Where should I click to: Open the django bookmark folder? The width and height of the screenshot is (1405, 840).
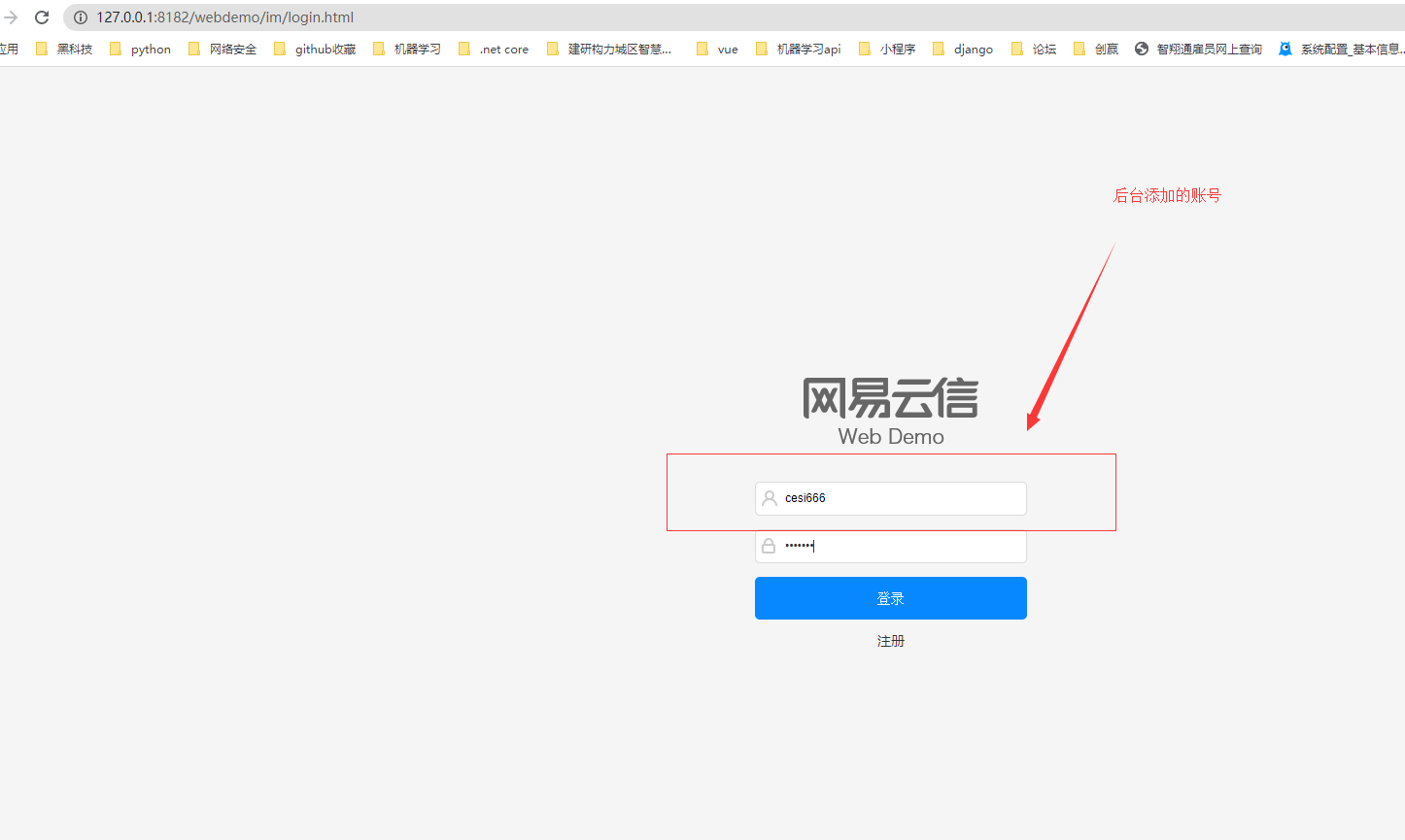coord(963,49)
